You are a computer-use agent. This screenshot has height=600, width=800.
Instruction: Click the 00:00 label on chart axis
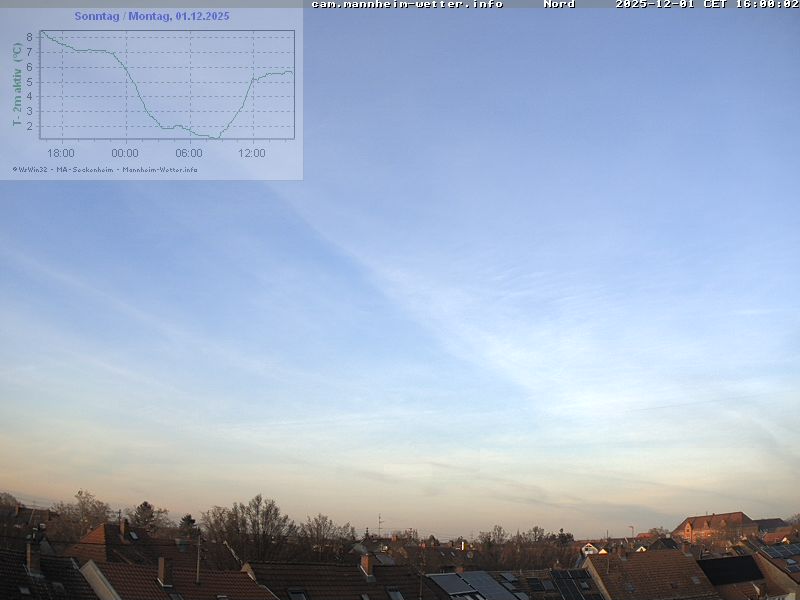pos(125,153)
